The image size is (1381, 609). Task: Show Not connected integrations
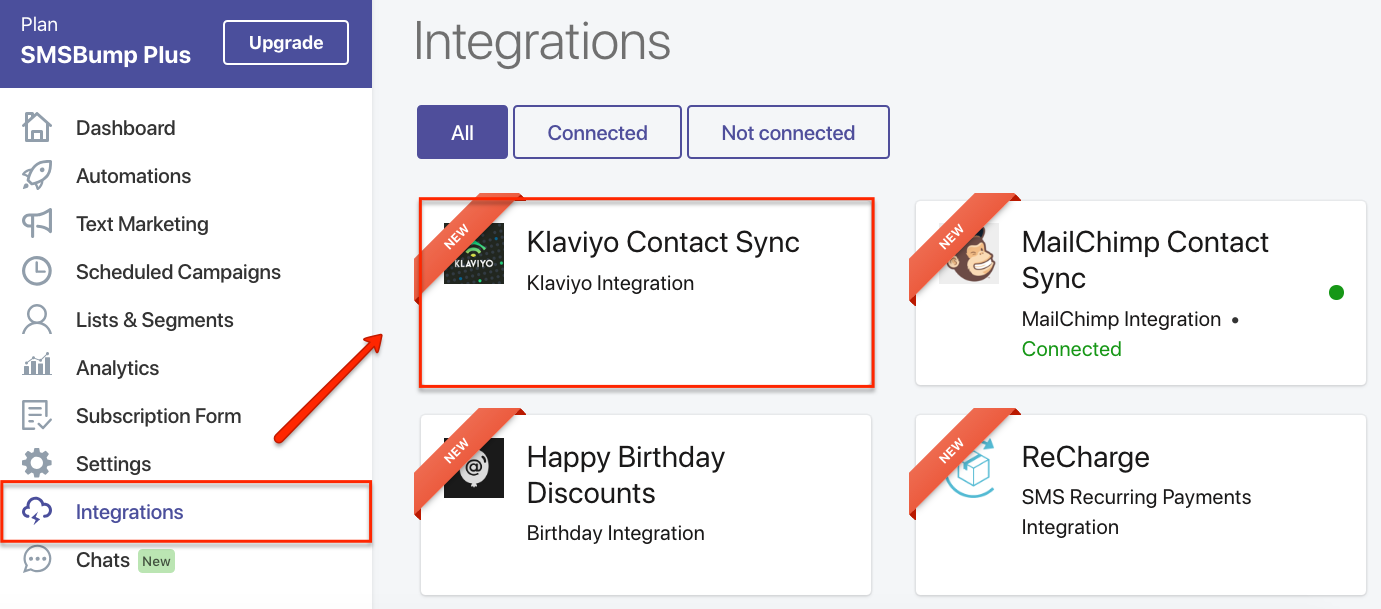(788, 132)
